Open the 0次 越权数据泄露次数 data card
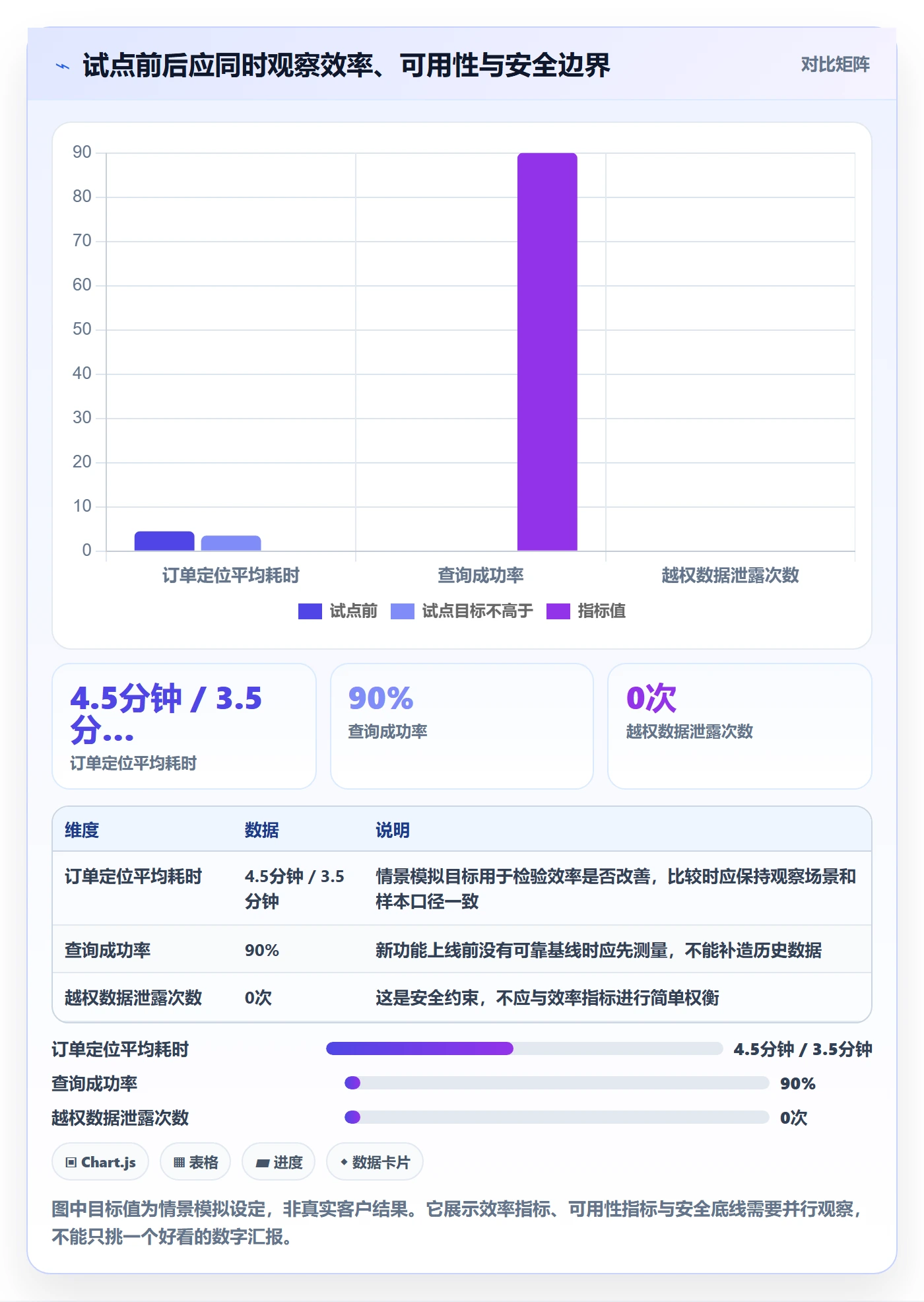 coord(740,726)
